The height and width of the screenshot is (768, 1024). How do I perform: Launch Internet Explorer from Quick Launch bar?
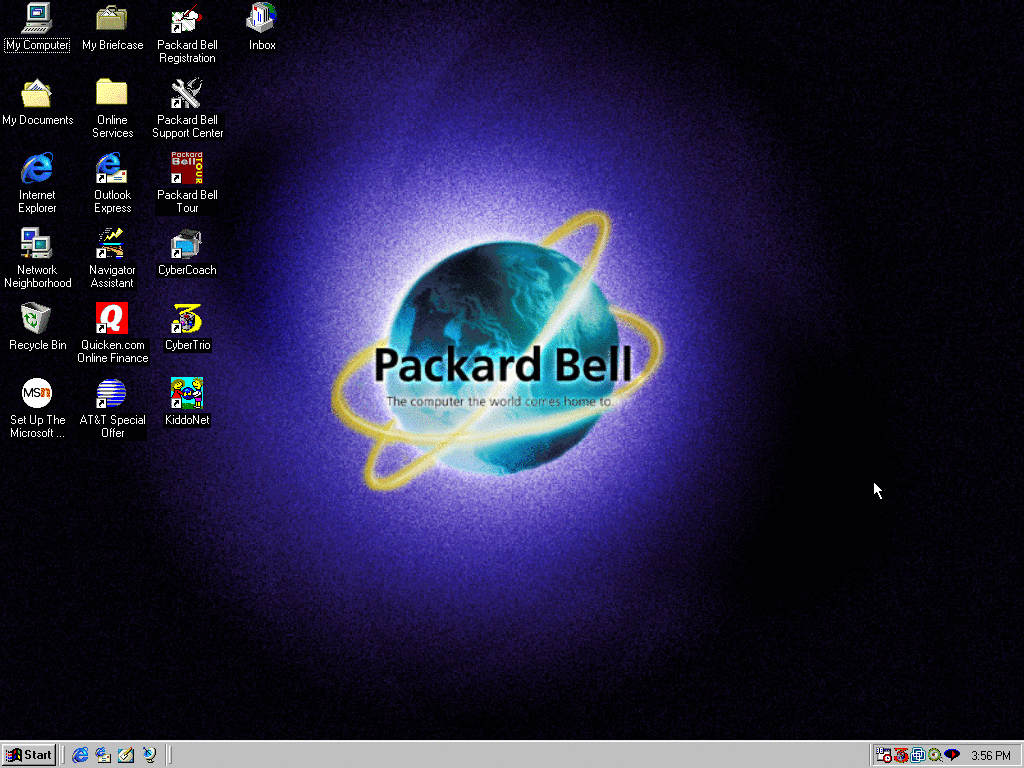pyautogui.click(x=81, y=755)
